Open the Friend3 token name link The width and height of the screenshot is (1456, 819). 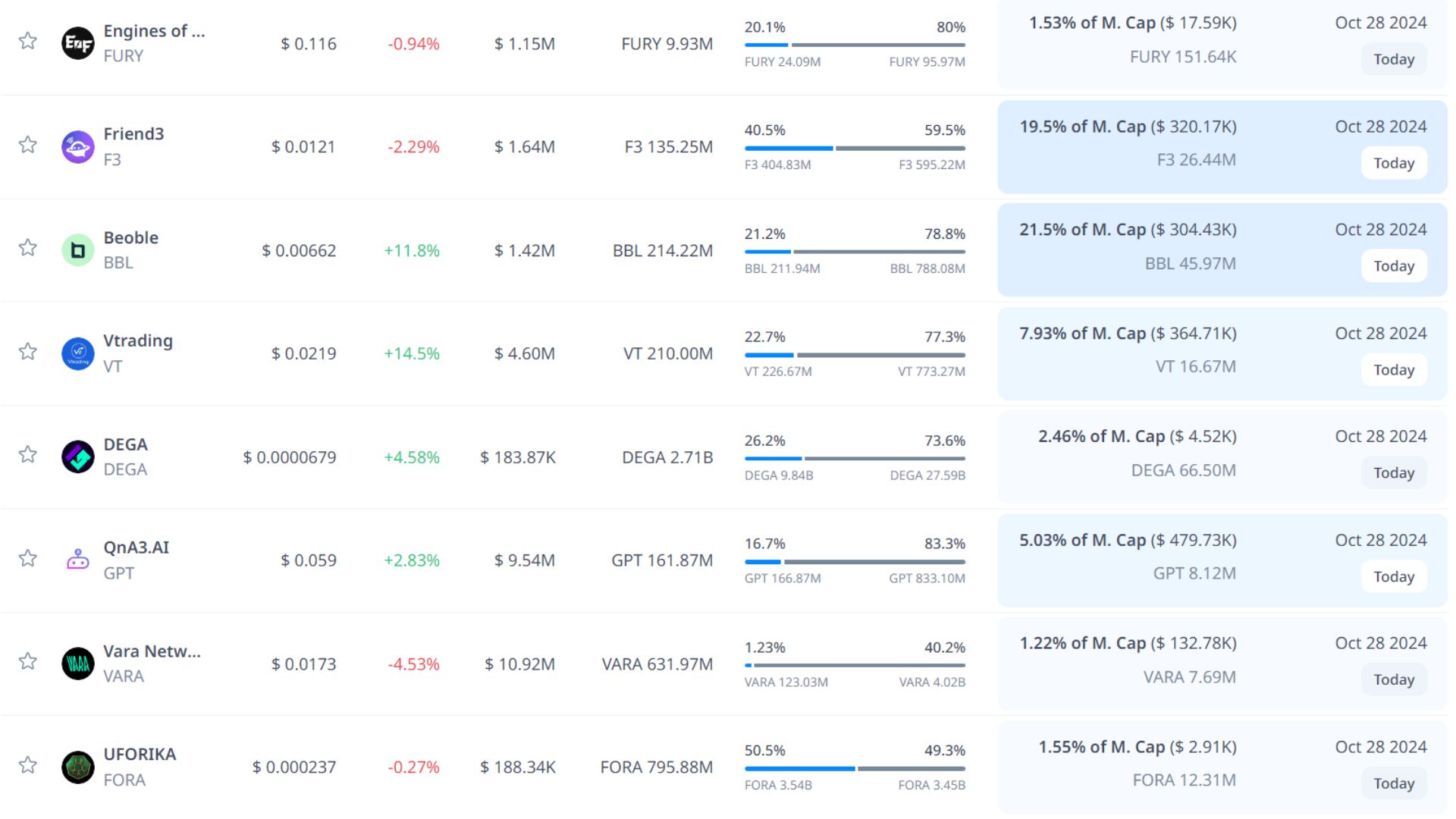[x=133, y=134]
